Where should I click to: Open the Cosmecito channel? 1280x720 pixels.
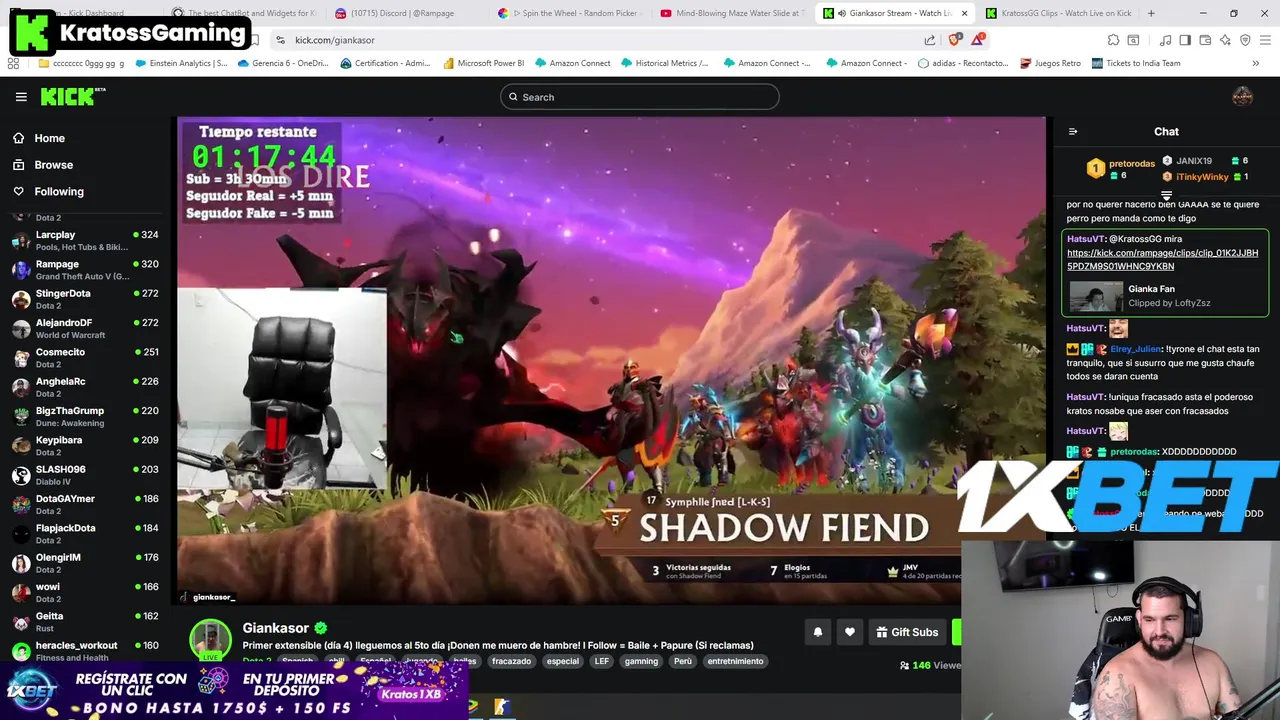coord(85,358)
